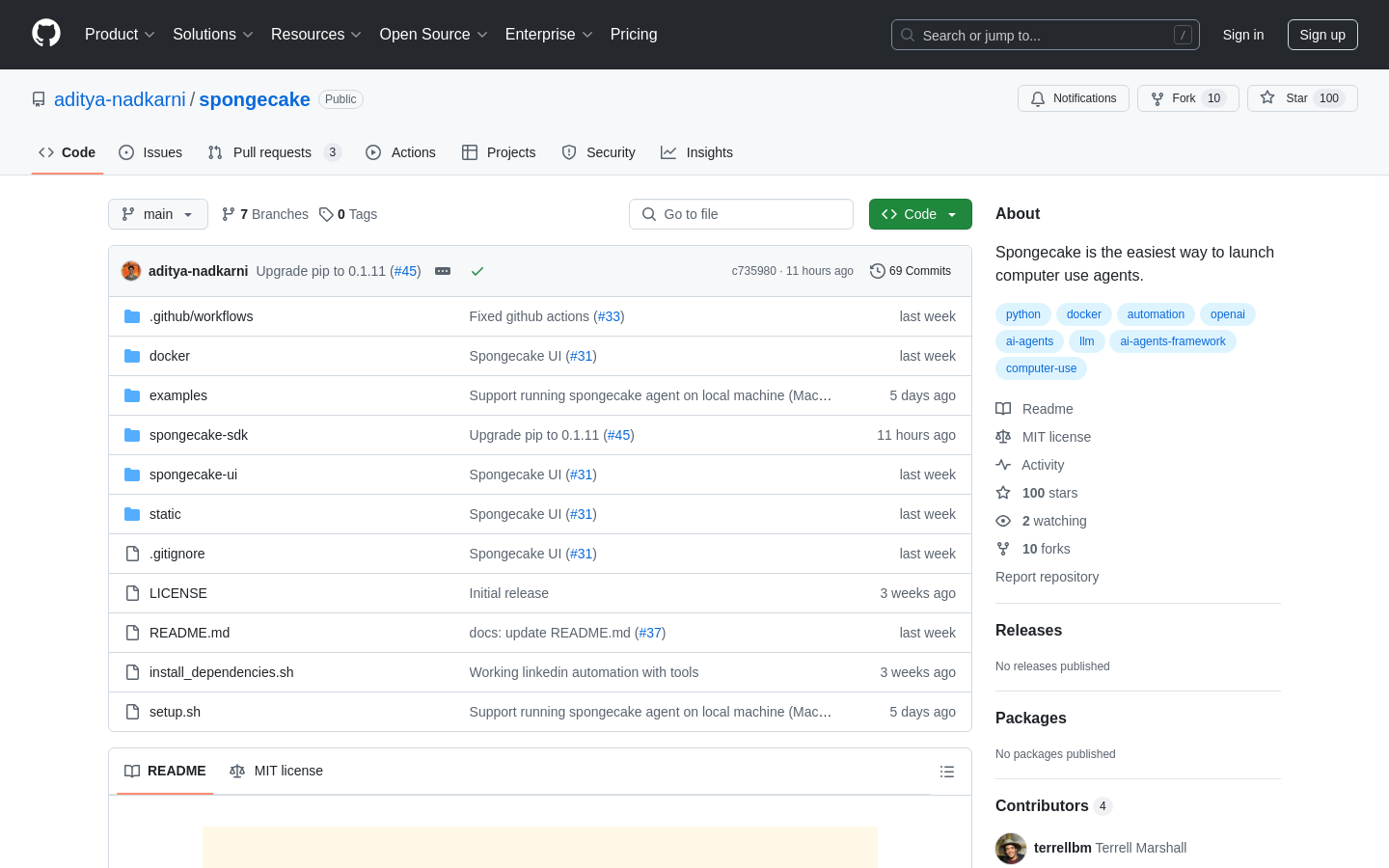Click the scale icon beside MIT license in About

[1003, 437]
